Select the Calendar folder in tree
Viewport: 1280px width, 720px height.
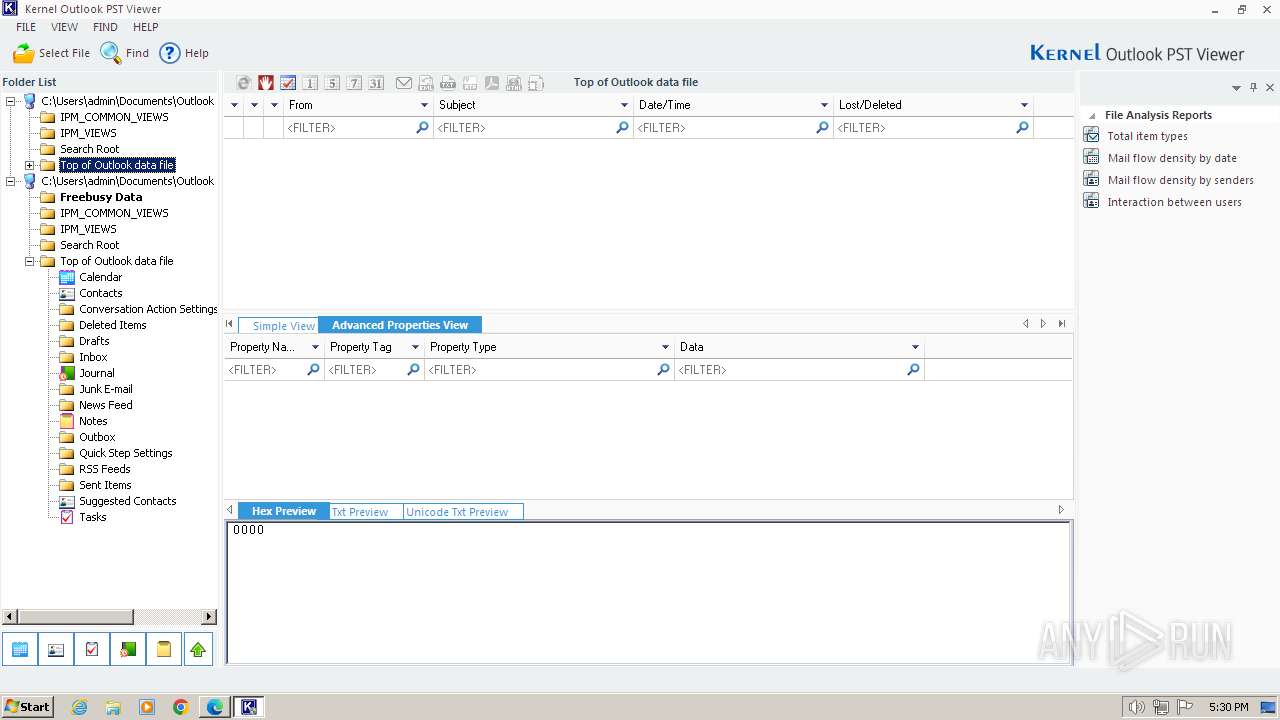pos(100,277)
